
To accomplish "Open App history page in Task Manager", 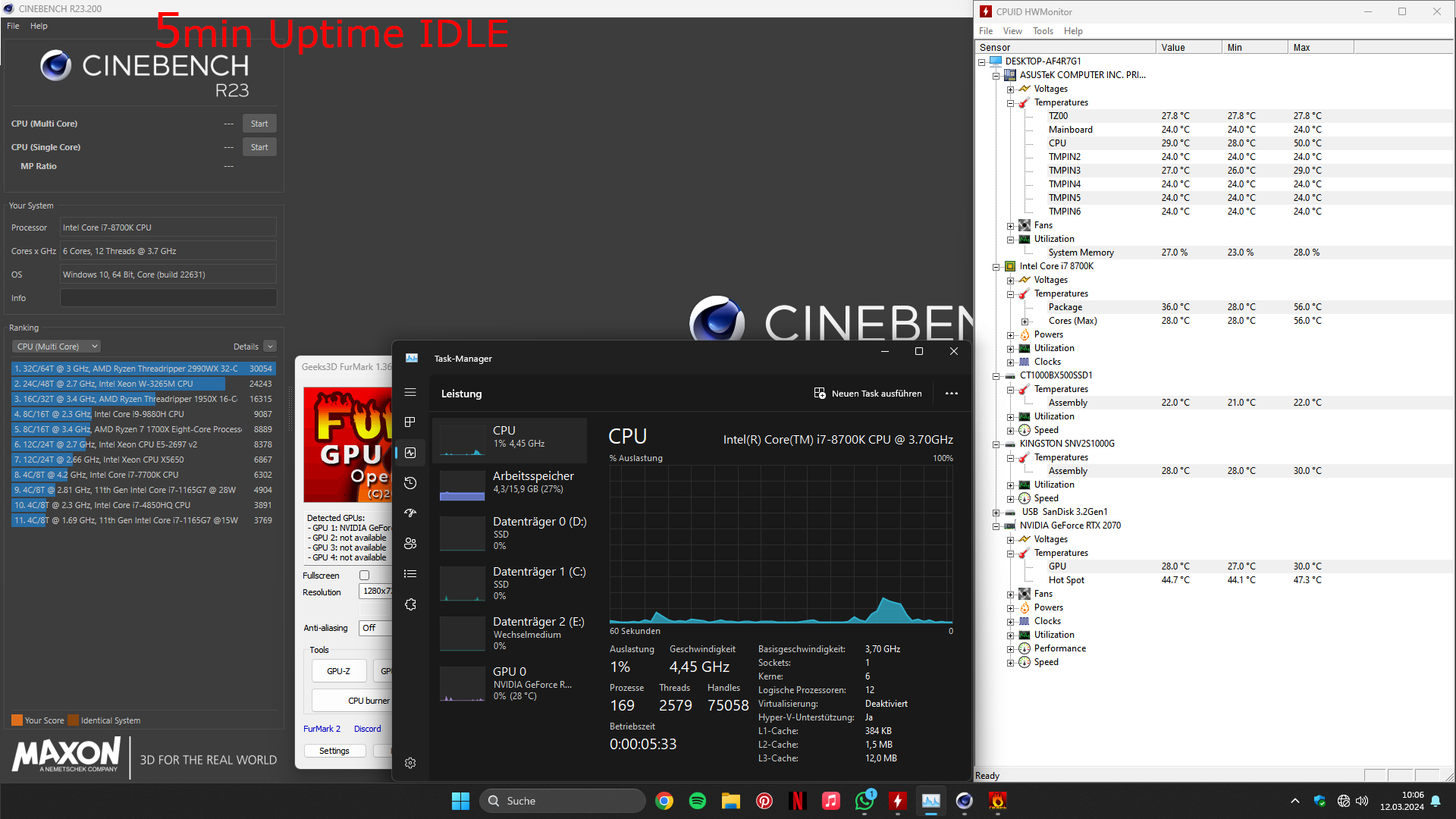I will coord(410,483).
